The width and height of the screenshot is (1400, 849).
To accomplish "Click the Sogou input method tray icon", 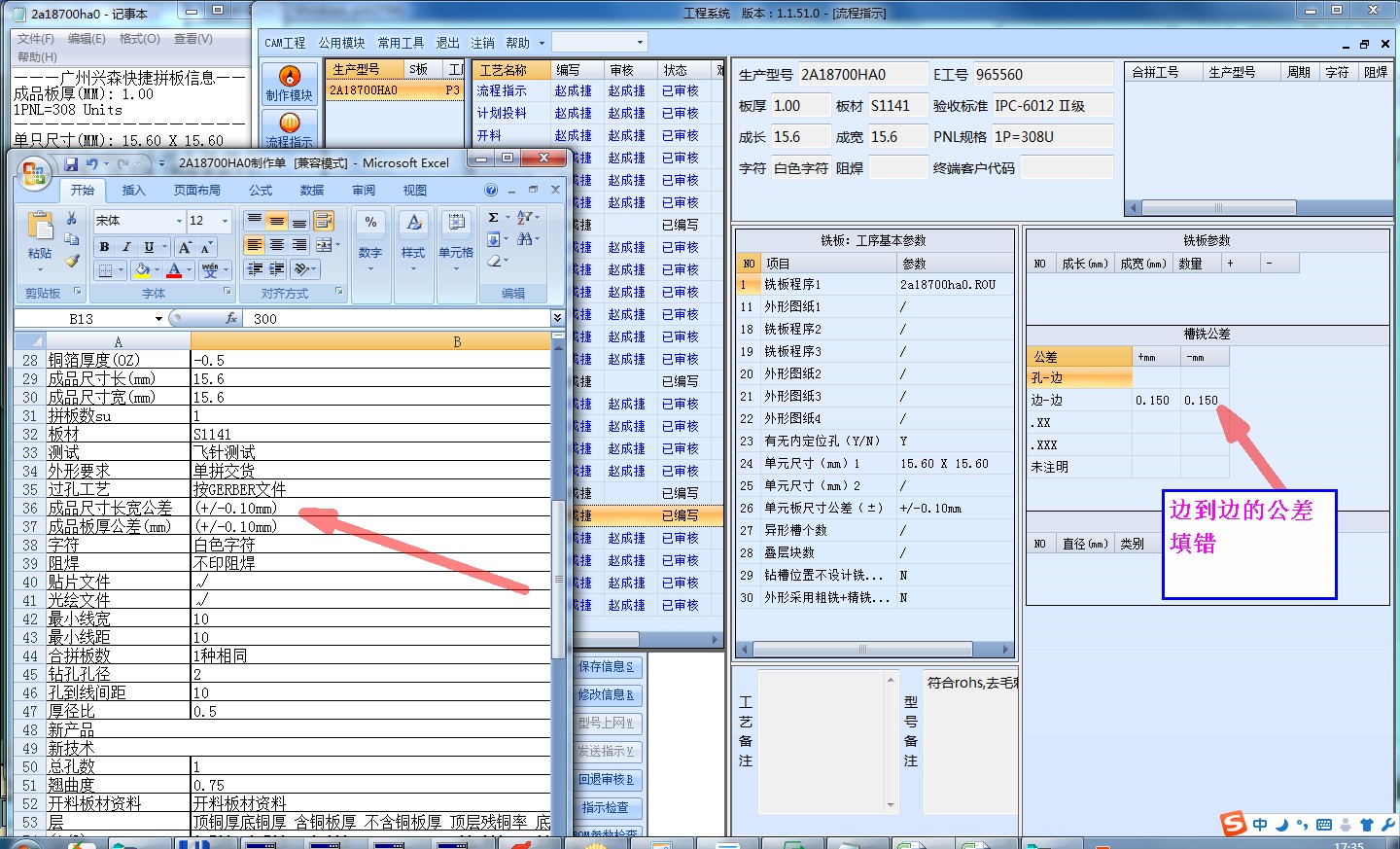I will (x=1234, y=824).
